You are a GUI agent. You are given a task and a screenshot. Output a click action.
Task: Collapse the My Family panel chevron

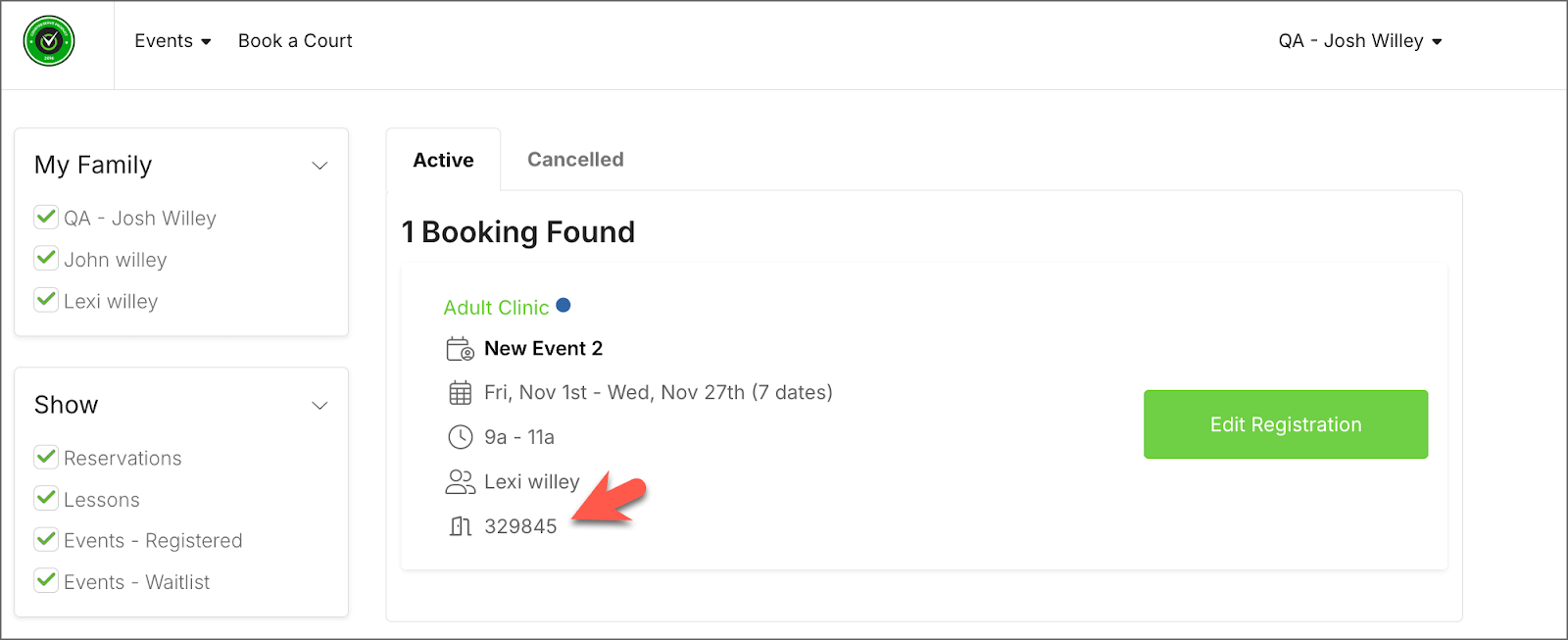pos(319,166)
